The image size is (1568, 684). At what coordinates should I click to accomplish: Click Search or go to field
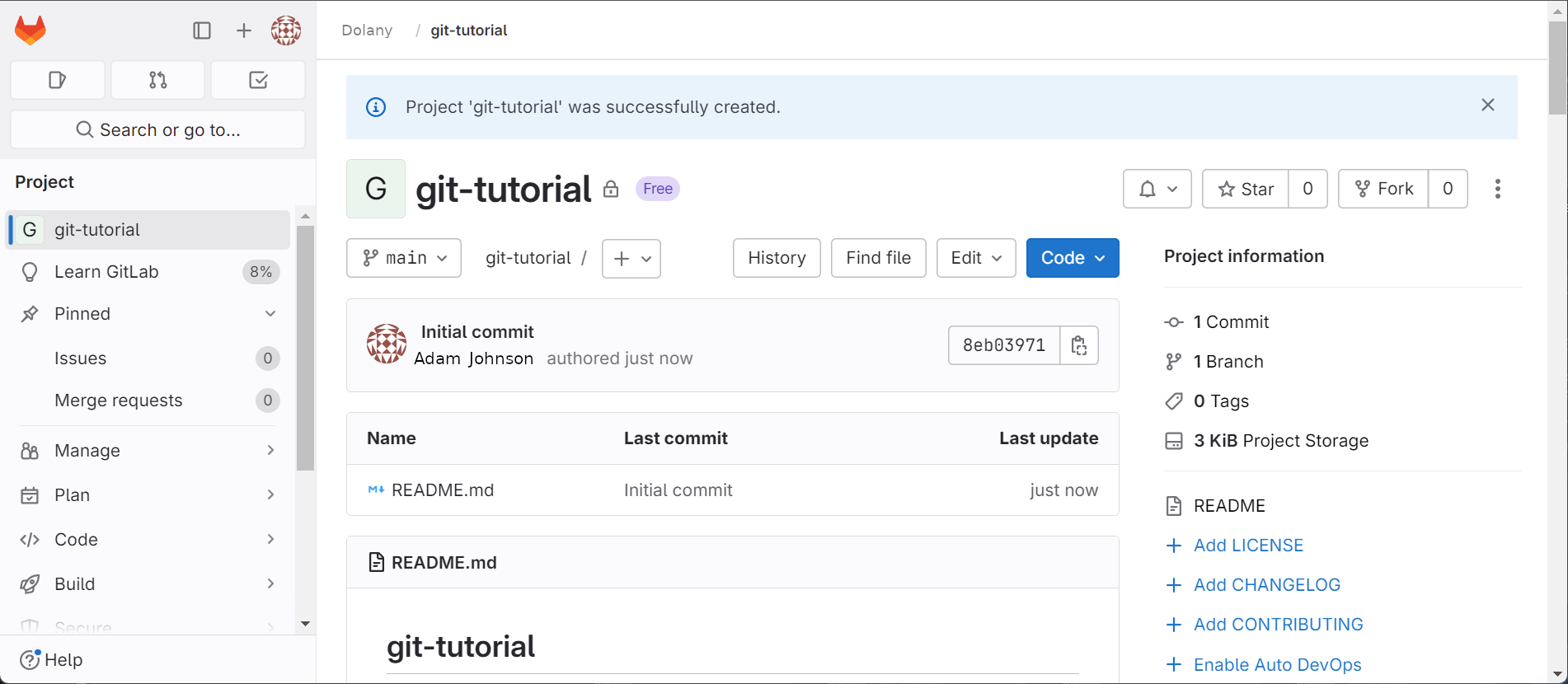158,129
